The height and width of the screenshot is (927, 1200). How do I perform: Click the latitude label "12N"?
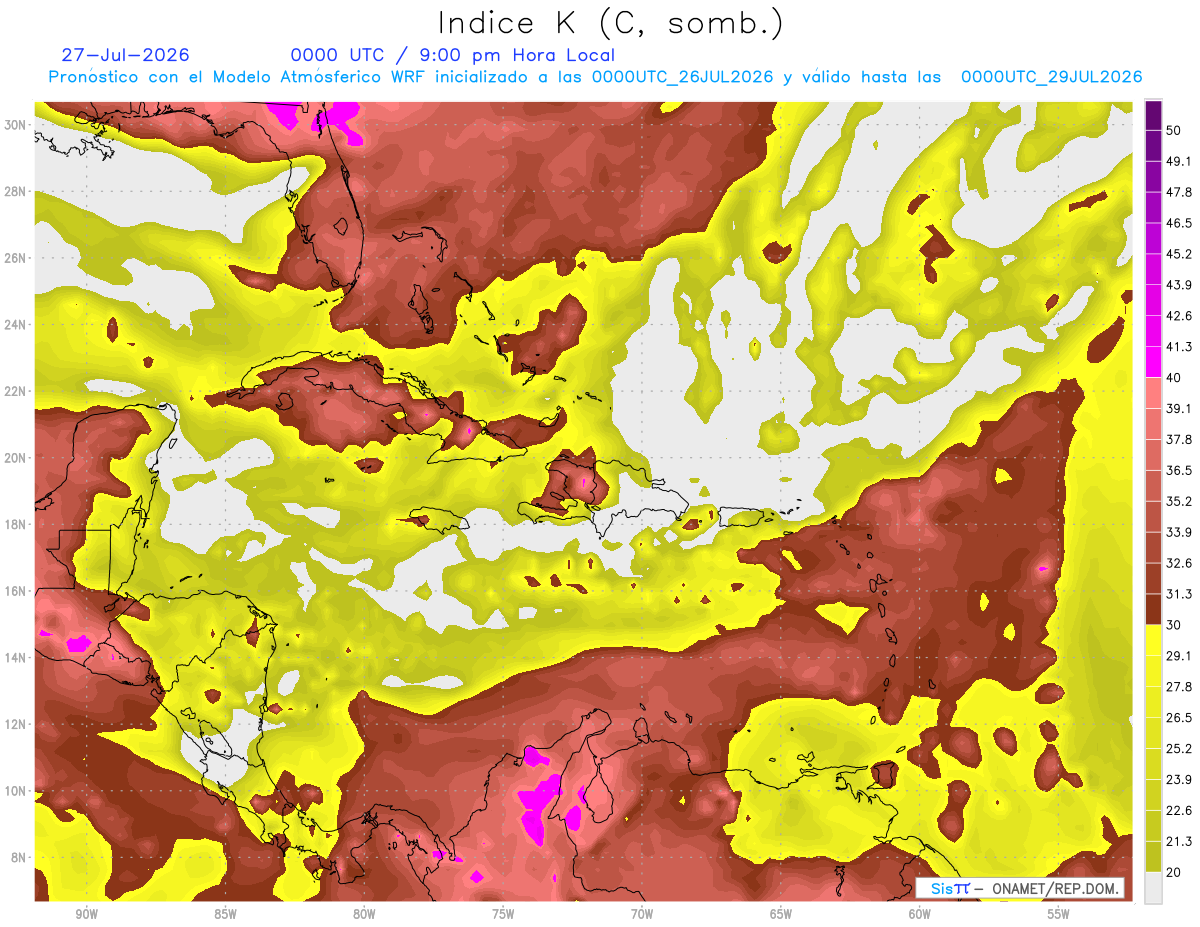pos(16,724)
